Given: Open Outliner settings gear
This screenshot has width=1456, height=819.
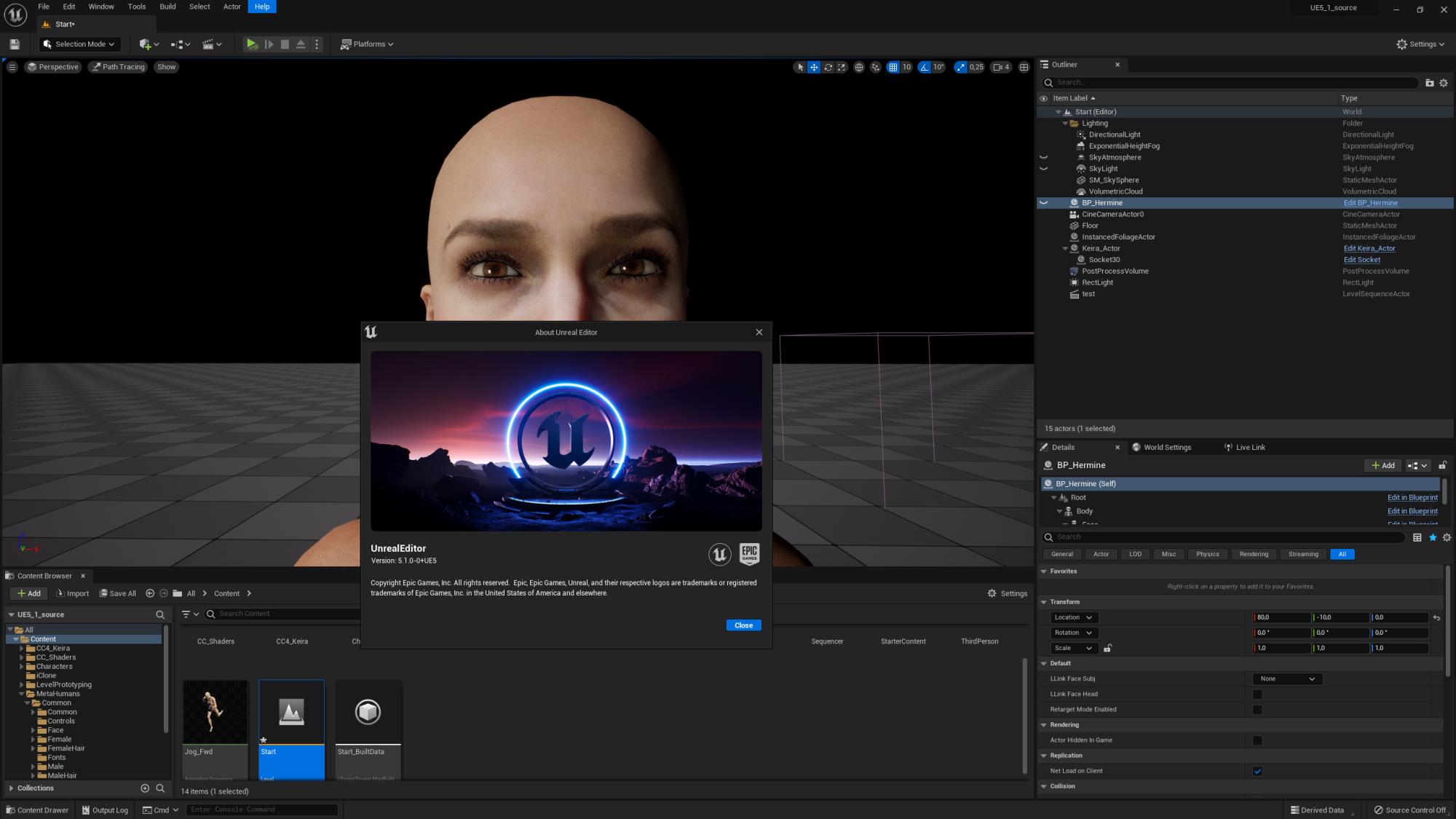Looking at the screenshot, I should pyautogui.click(x=1444, y=83).
